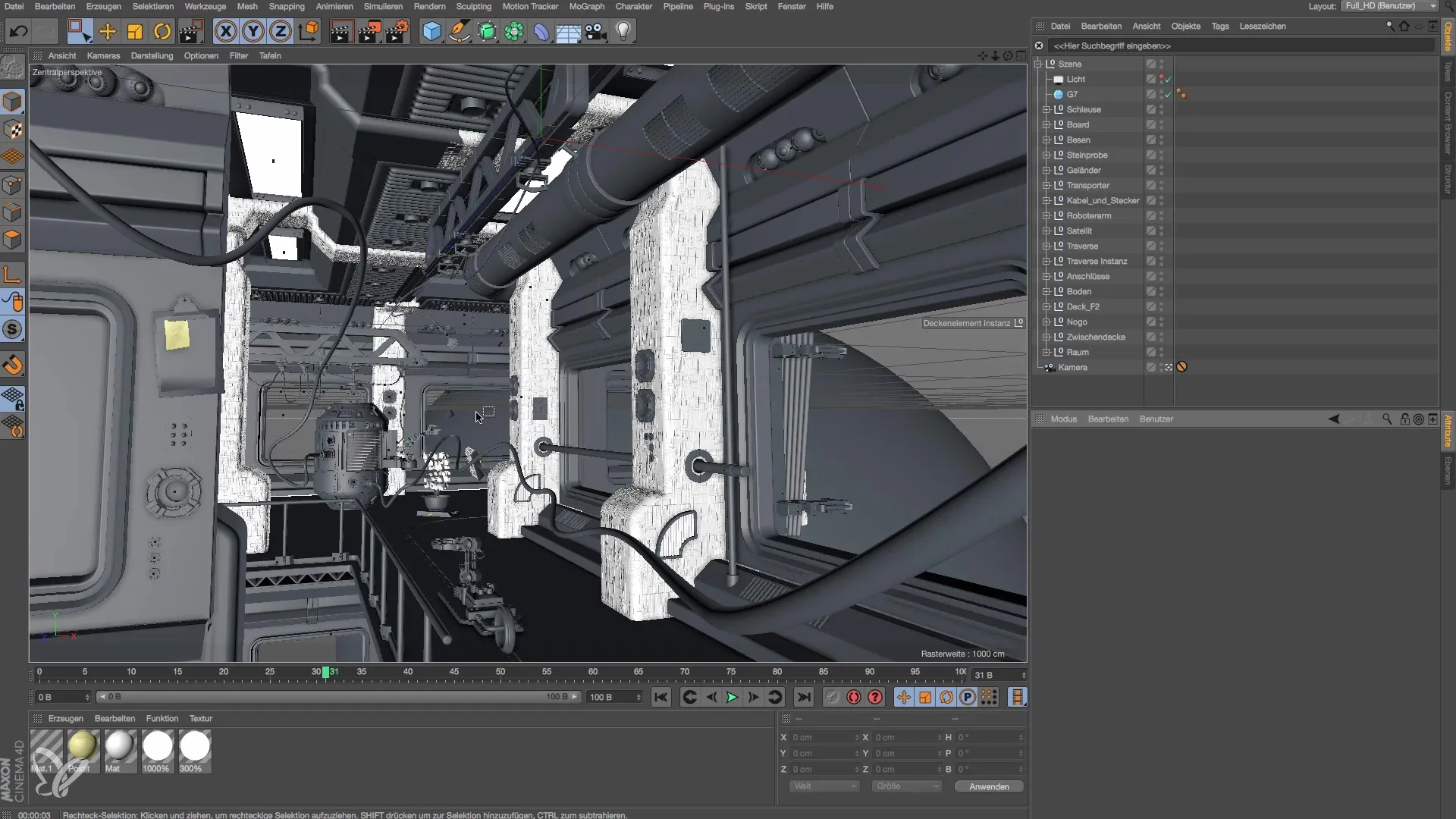
Task: Activate the Move tool
Action: pyautogui.click(x=108, y=32)
